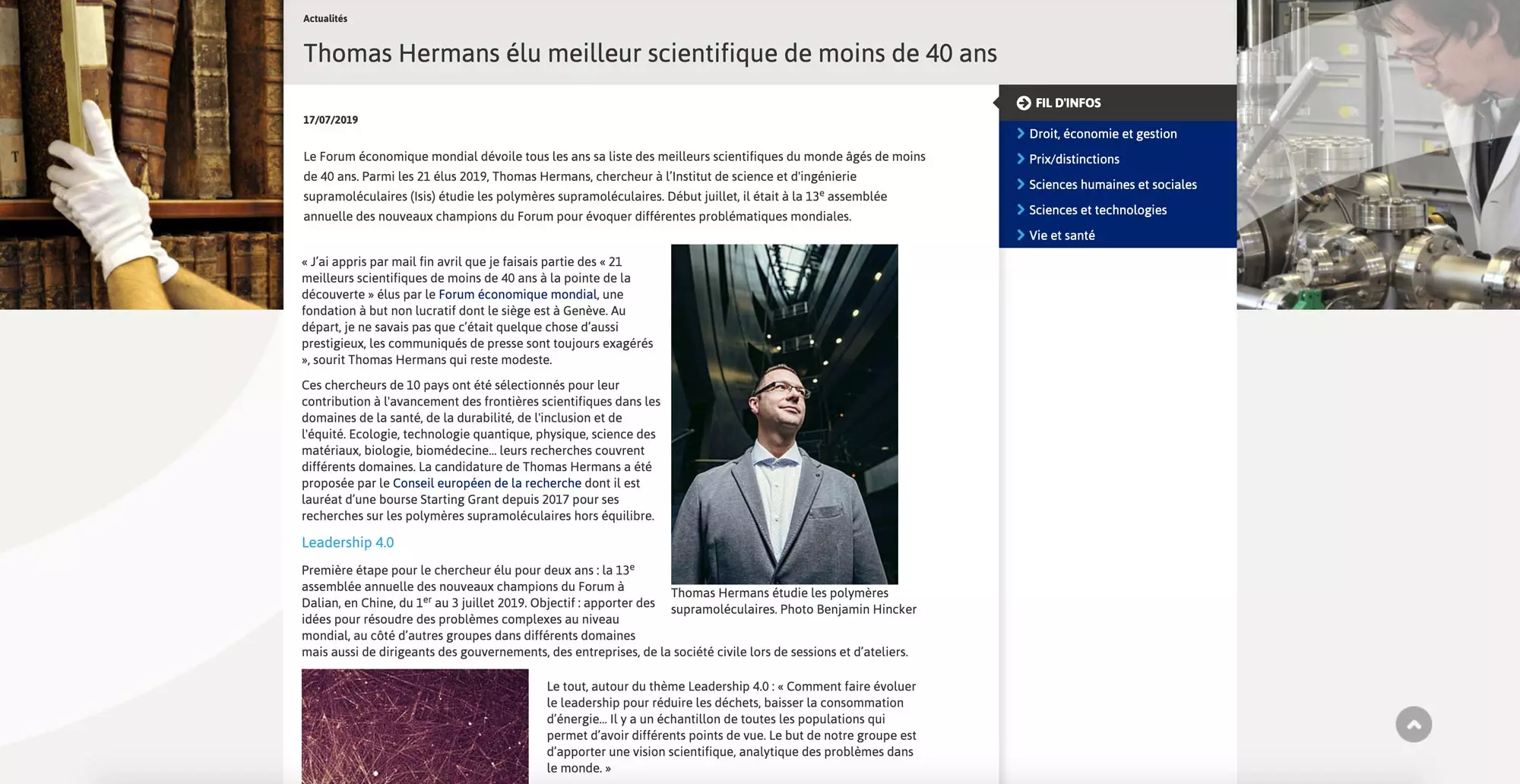Click the quote starting 'Le tout, autour du thème'
The height and width of the screenshot is (784, 1520).
[731, 727]
